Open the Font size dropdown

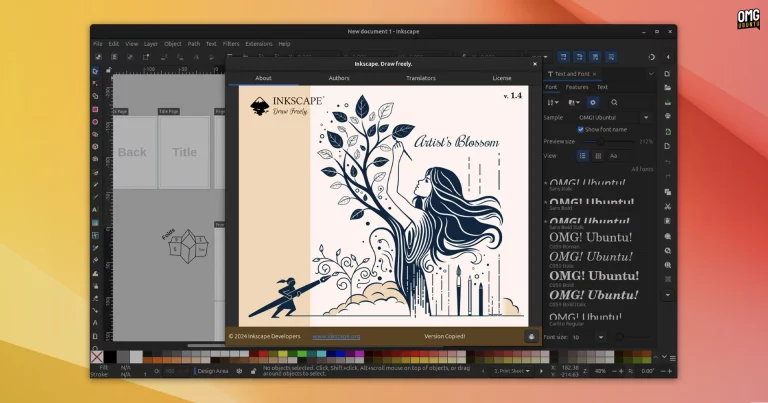600,337
